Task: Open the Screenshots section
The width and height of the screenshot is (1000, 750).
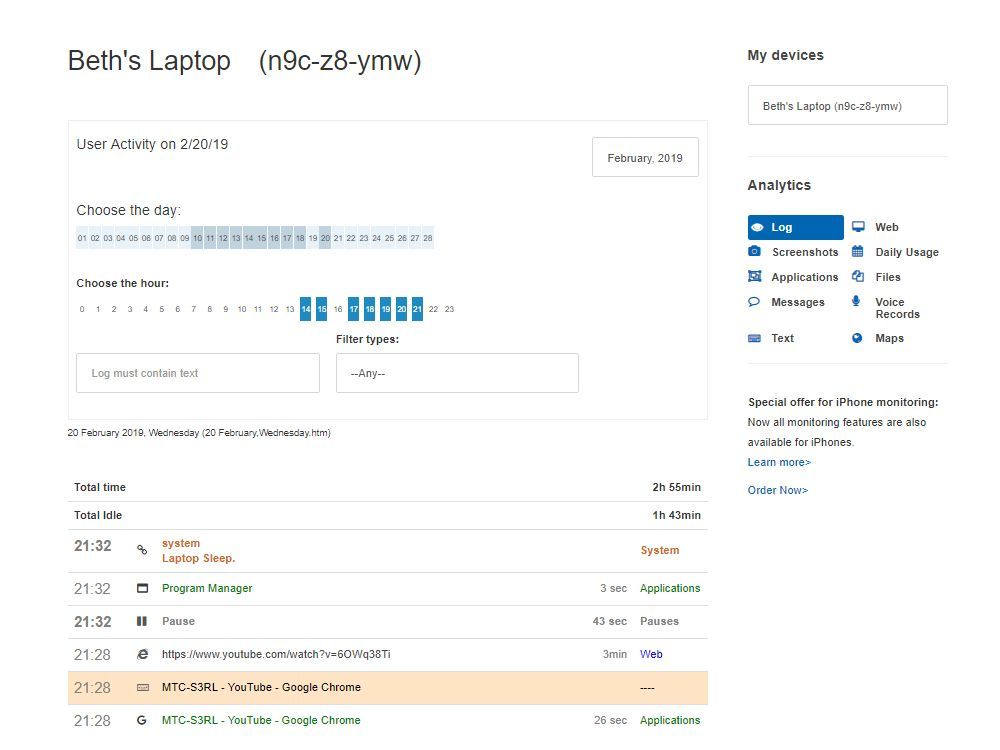Action: click(x=805, y=252)
